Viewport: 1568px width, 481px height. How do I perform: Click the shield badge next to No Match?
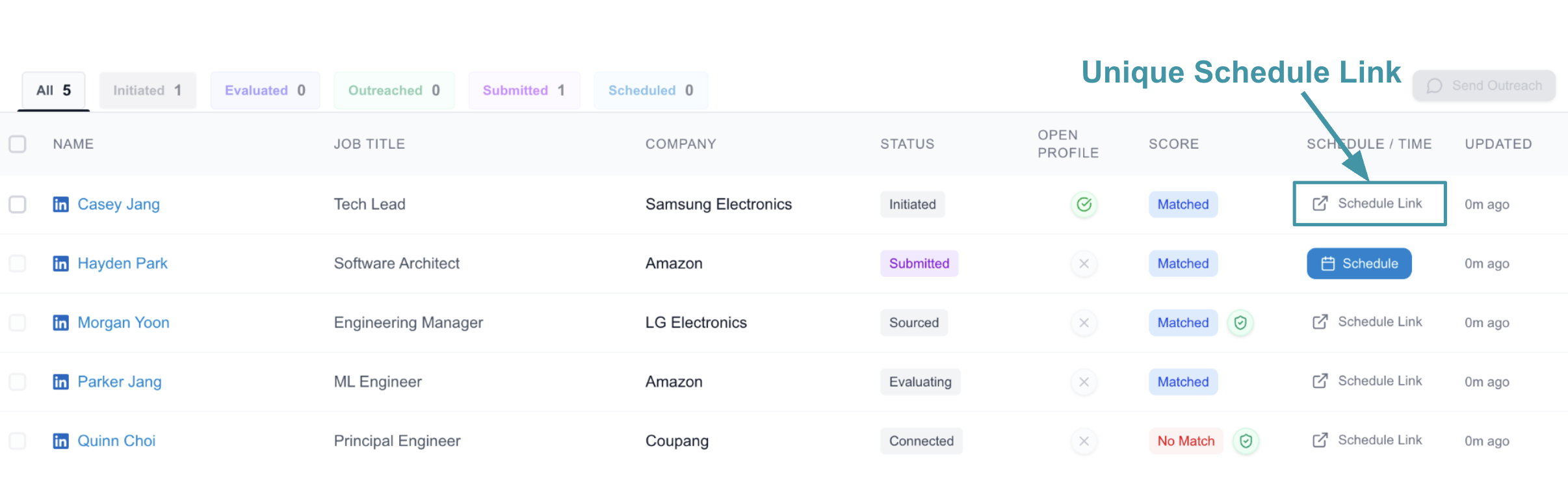(x=1246, y=441)
